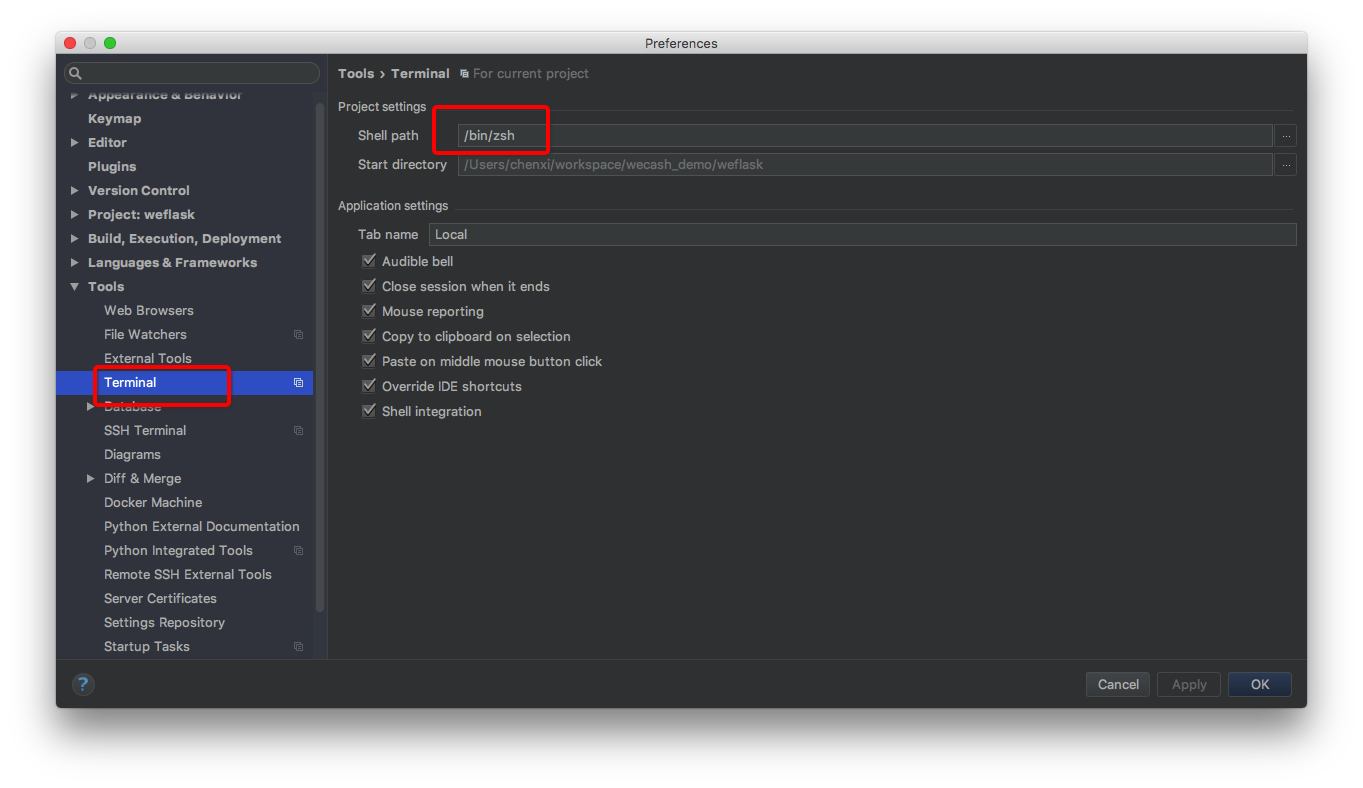This screenshot has height=788, width=1363.
Task: Open the Keymap settings page
Action: coord(114,119)
